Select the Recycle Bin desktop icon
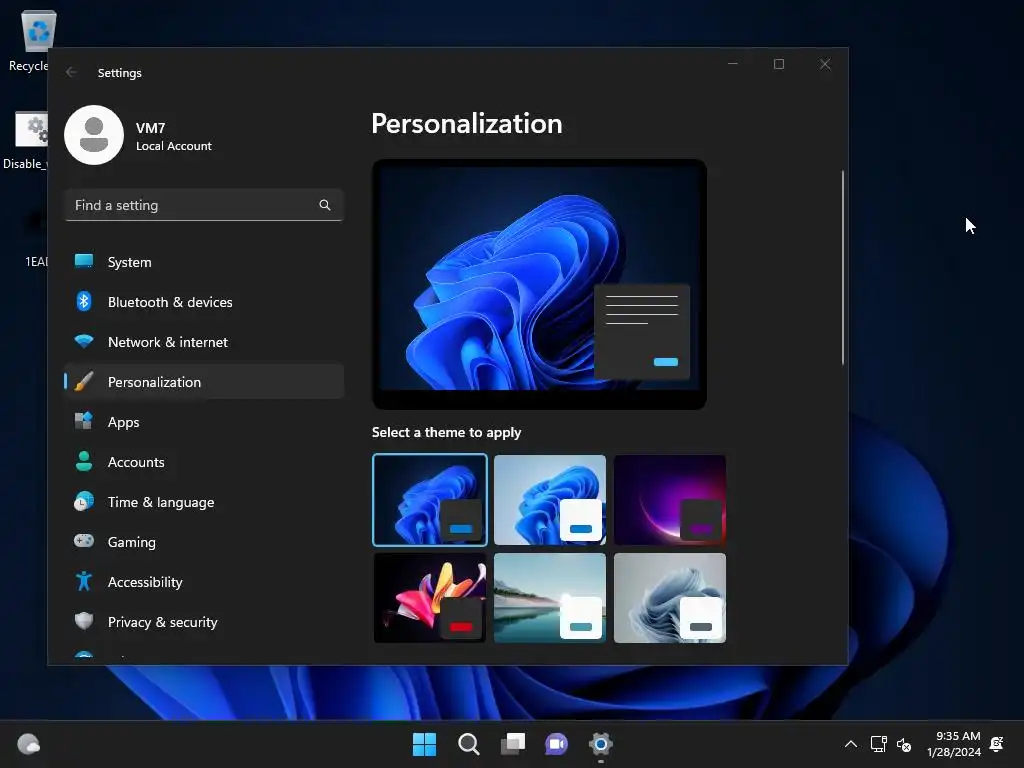Image resolution: width=1024 pixels, height=768 pixels. pos(29,40)
